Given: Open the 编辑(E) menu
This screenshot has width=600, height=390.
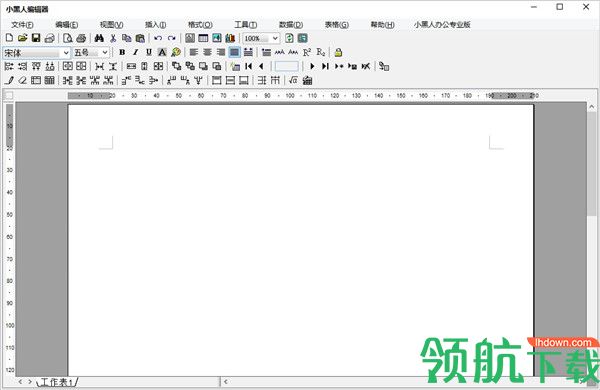Looking at the screenshot, I should 67,25.
